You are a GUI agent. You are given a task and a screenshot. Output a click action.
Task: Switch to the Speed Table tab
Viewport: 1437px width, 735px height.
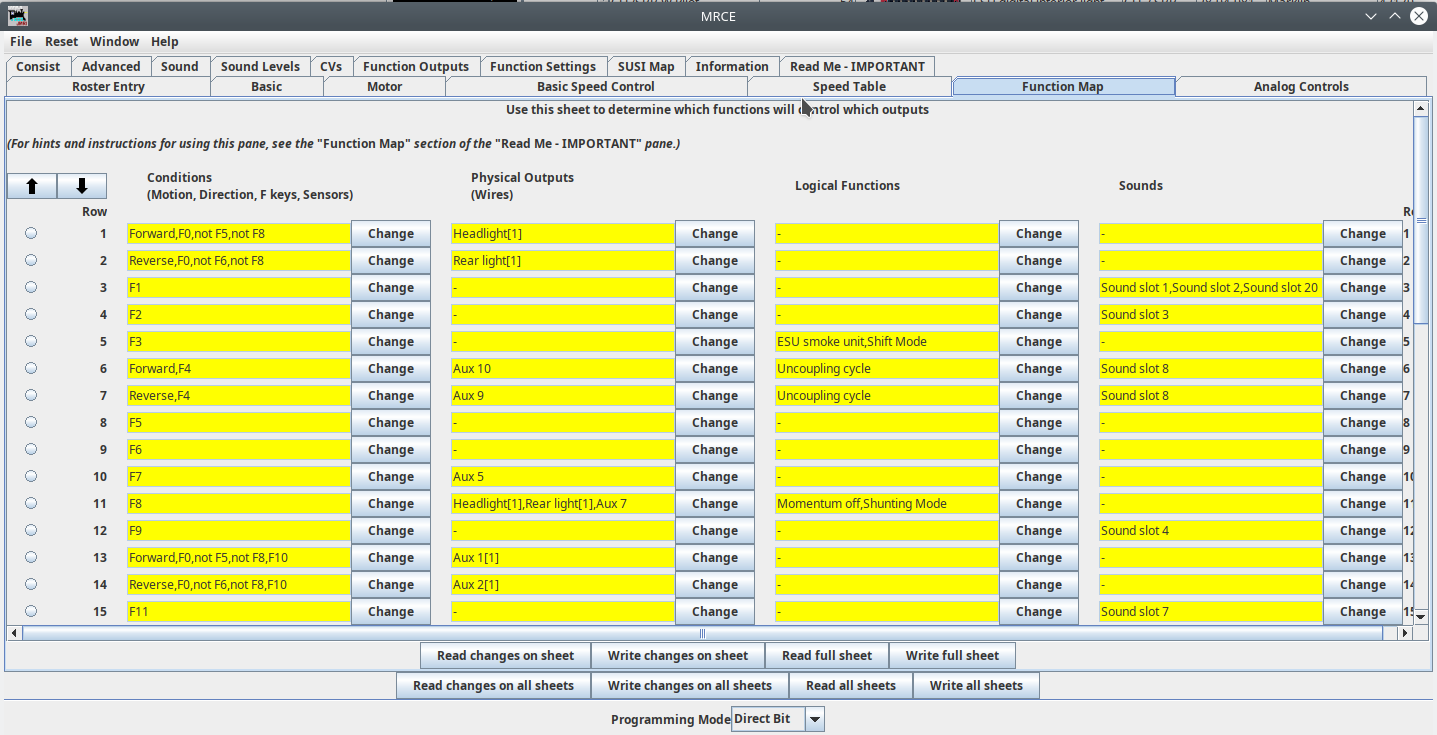coord(849,87)
